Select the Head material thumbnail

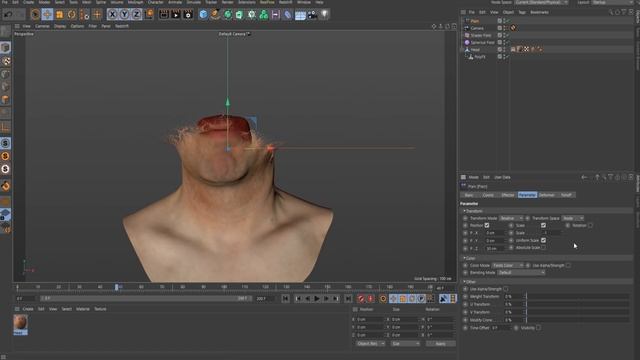pyautogui.click(x=20, y=323)
